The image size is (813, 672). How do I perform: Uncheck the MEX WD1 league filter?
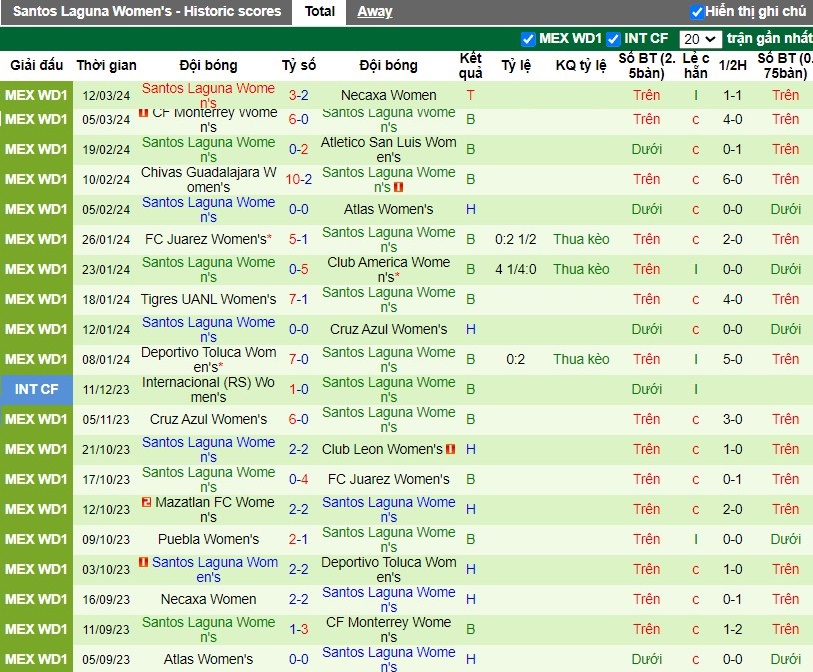point(528,39)
